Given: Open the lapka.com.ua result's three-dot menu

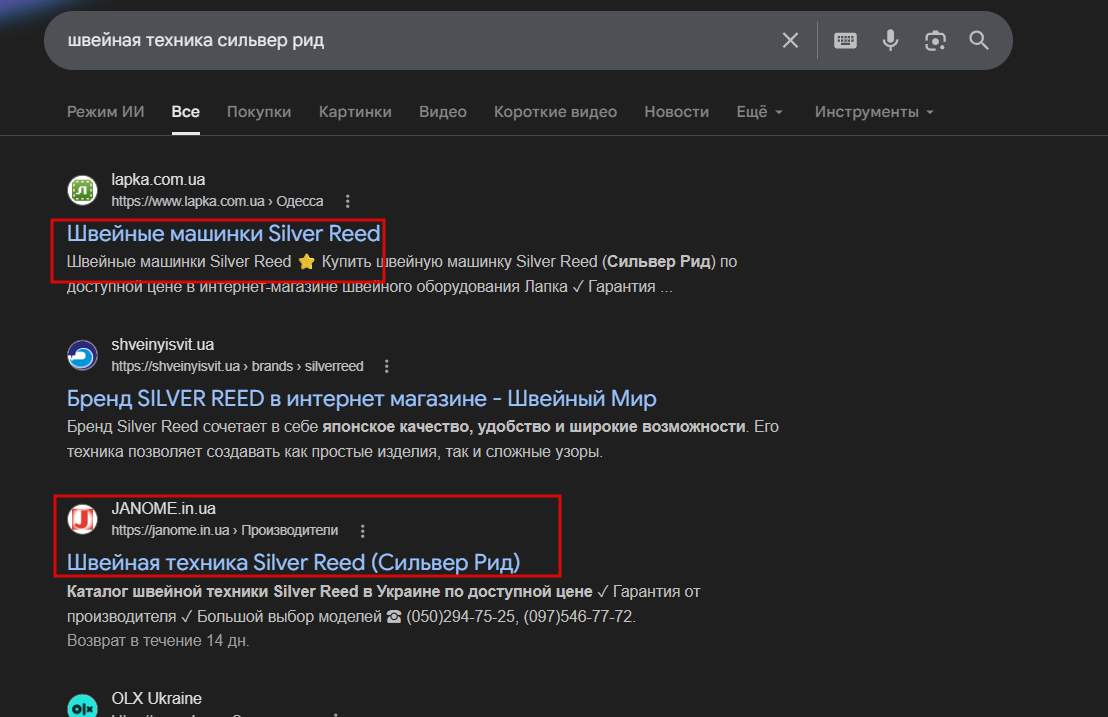Looking at the screenshot, I should click(347, 201).
